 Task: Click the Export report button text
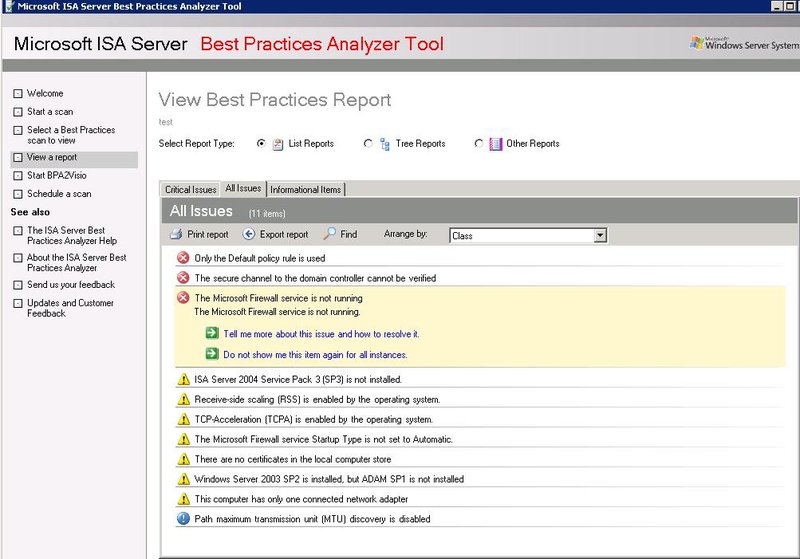pyautogui.click(x=284, y=234)
